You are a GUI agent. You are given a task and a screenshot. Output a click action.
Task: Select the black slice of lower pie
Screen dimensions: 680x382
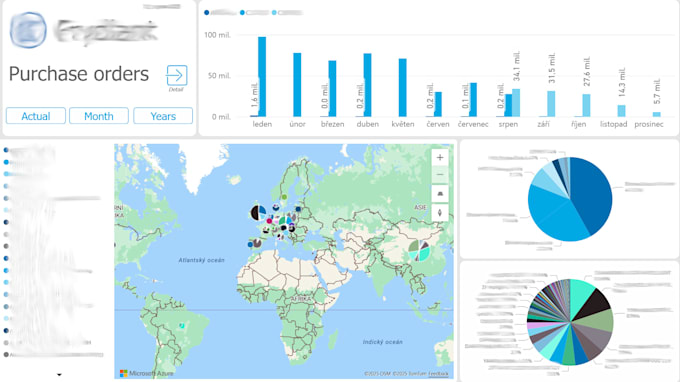pyautogui.click(x=594, y=304)
